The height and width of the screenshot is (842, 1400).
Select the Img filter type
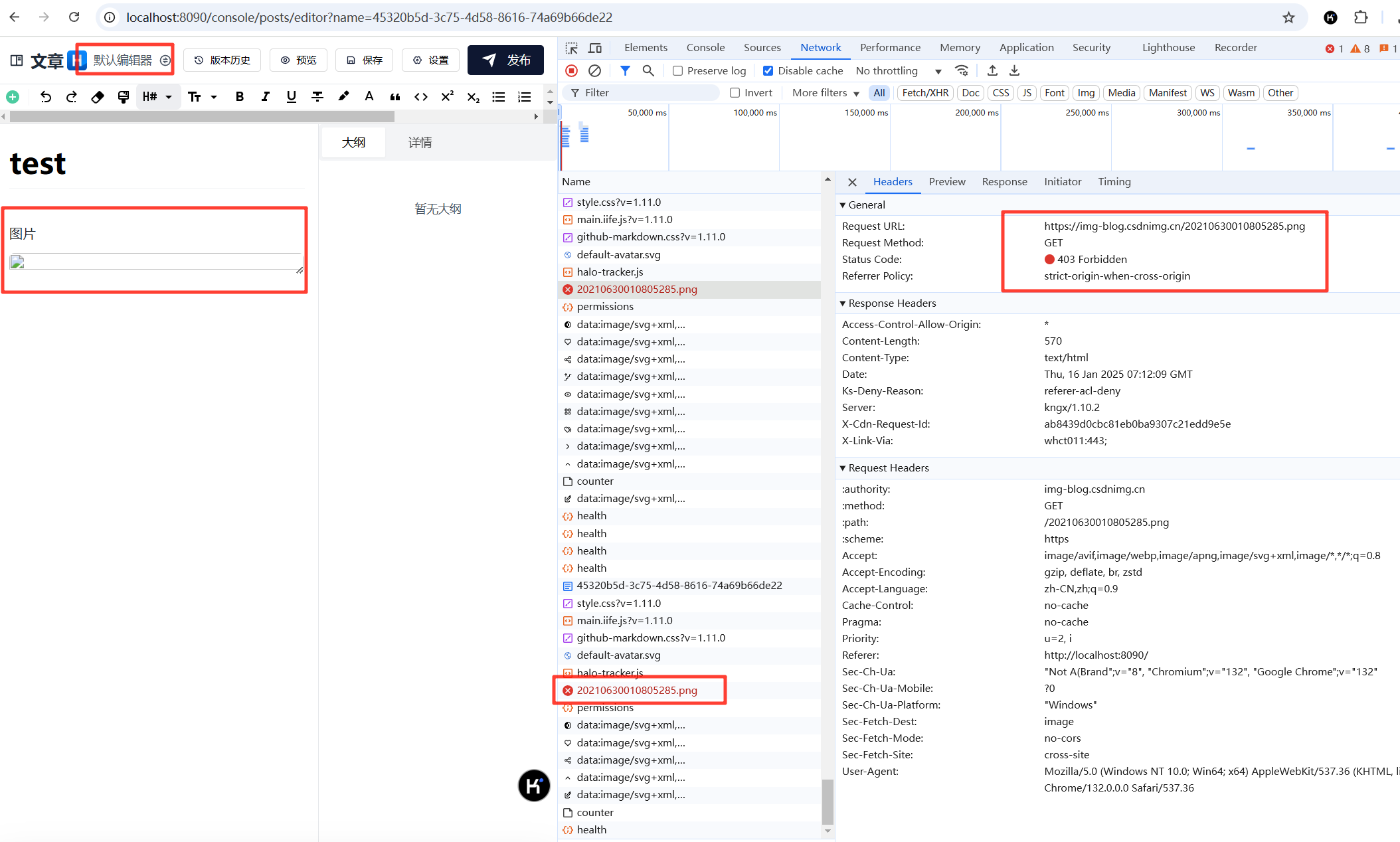tap(1086, 93)
